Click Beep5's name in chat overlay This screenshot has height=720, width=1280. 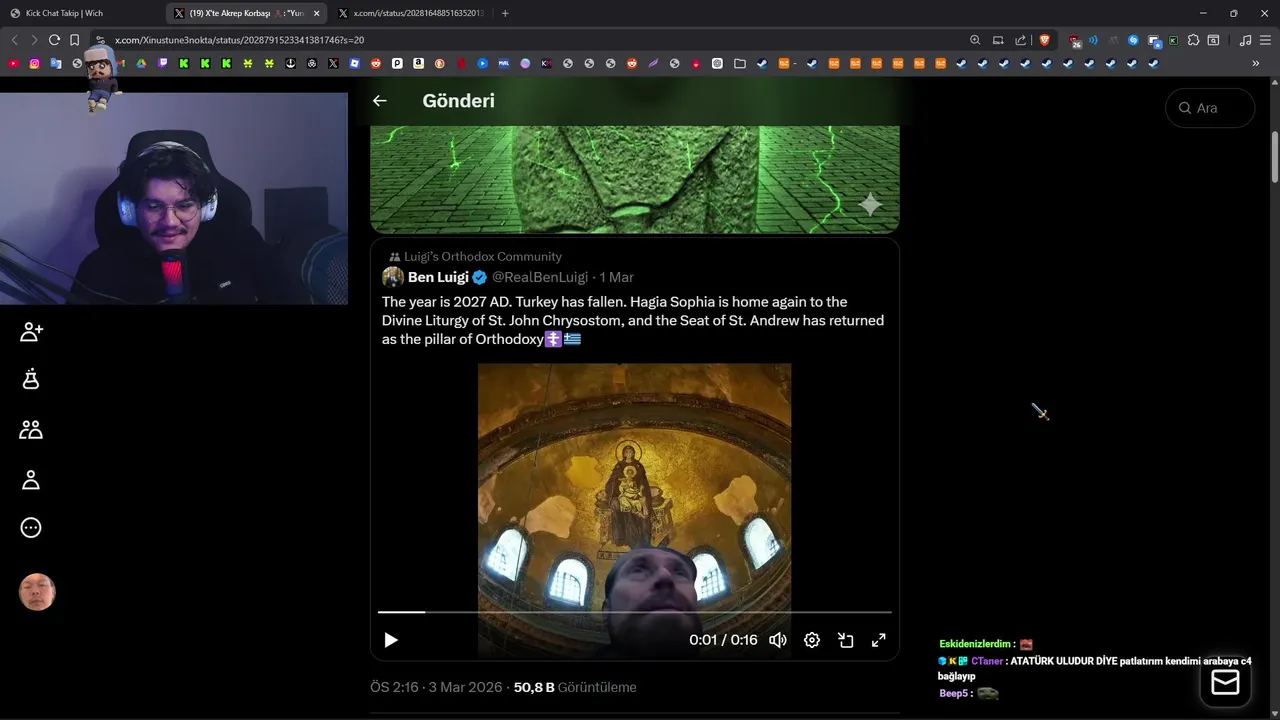954,693
